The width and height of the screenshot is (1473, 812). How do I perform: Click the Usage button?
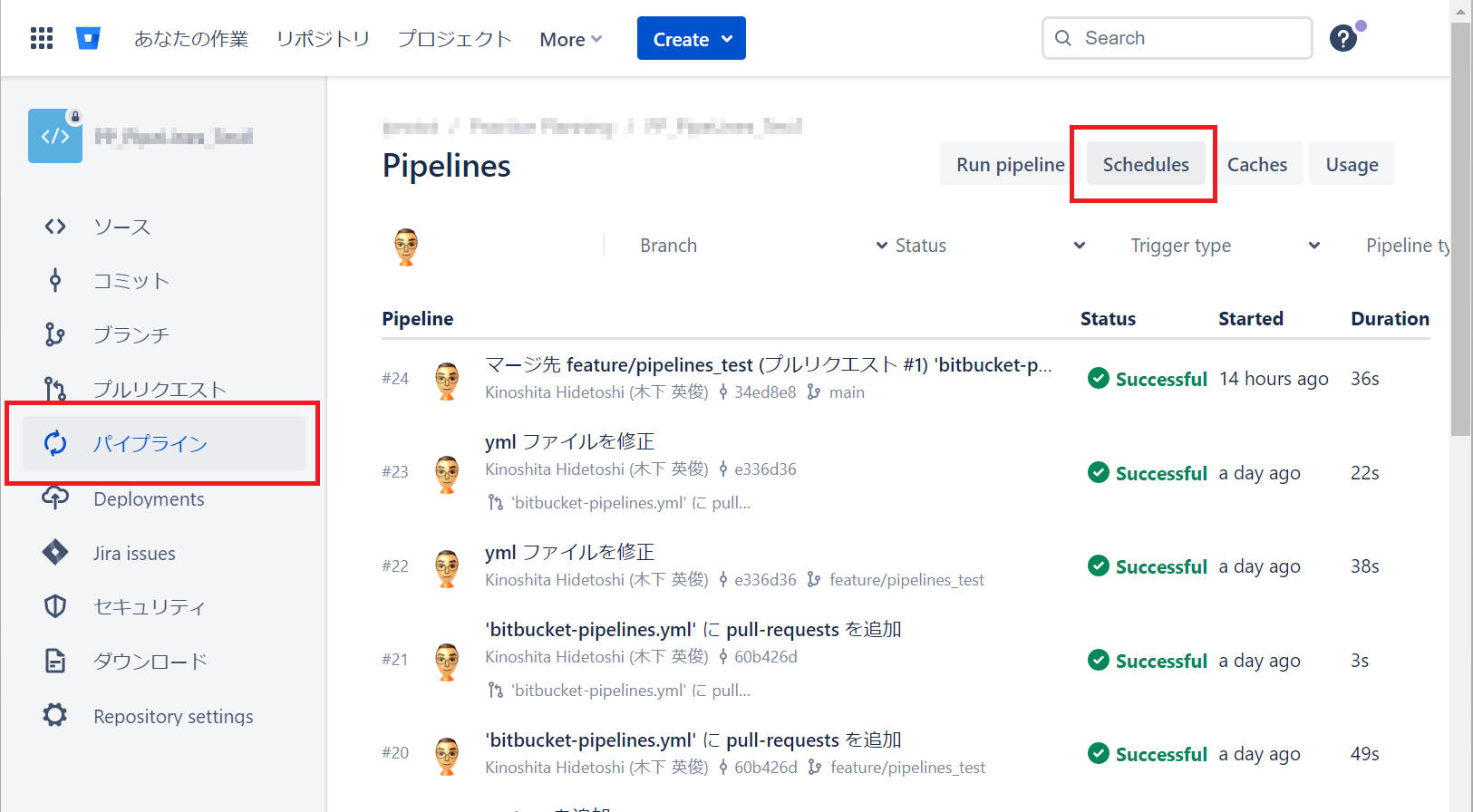point(1352,164)
